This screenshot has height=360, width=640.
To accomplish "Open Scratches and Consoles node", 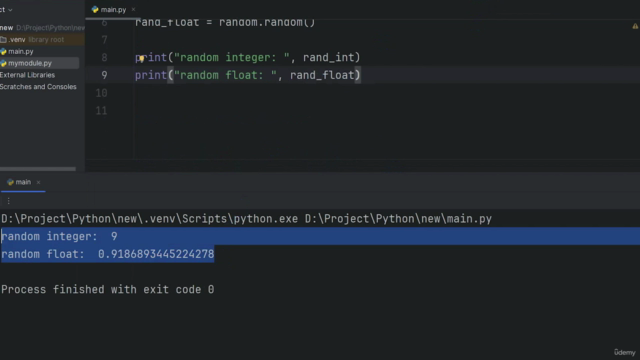I will [x=38, y=87].
